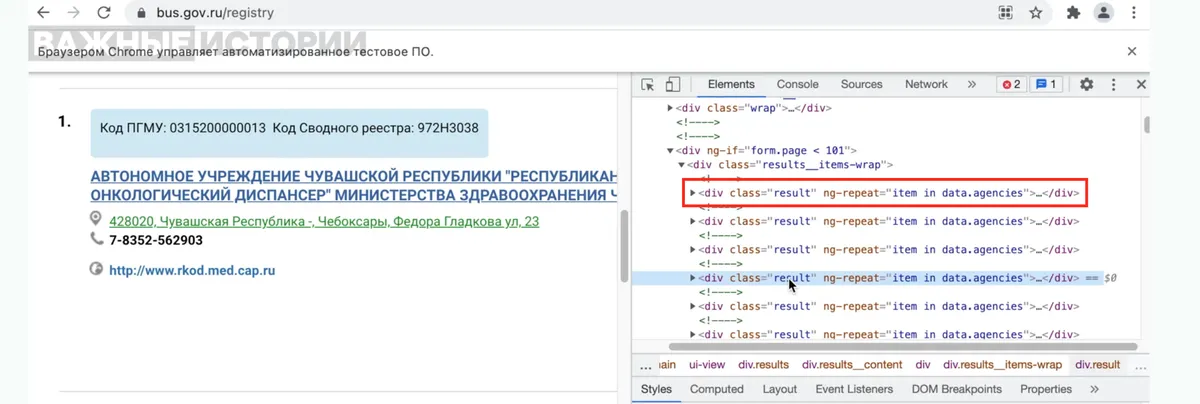
Task: Show more sidebar tabs chevron
Action: click(1094, 389)
